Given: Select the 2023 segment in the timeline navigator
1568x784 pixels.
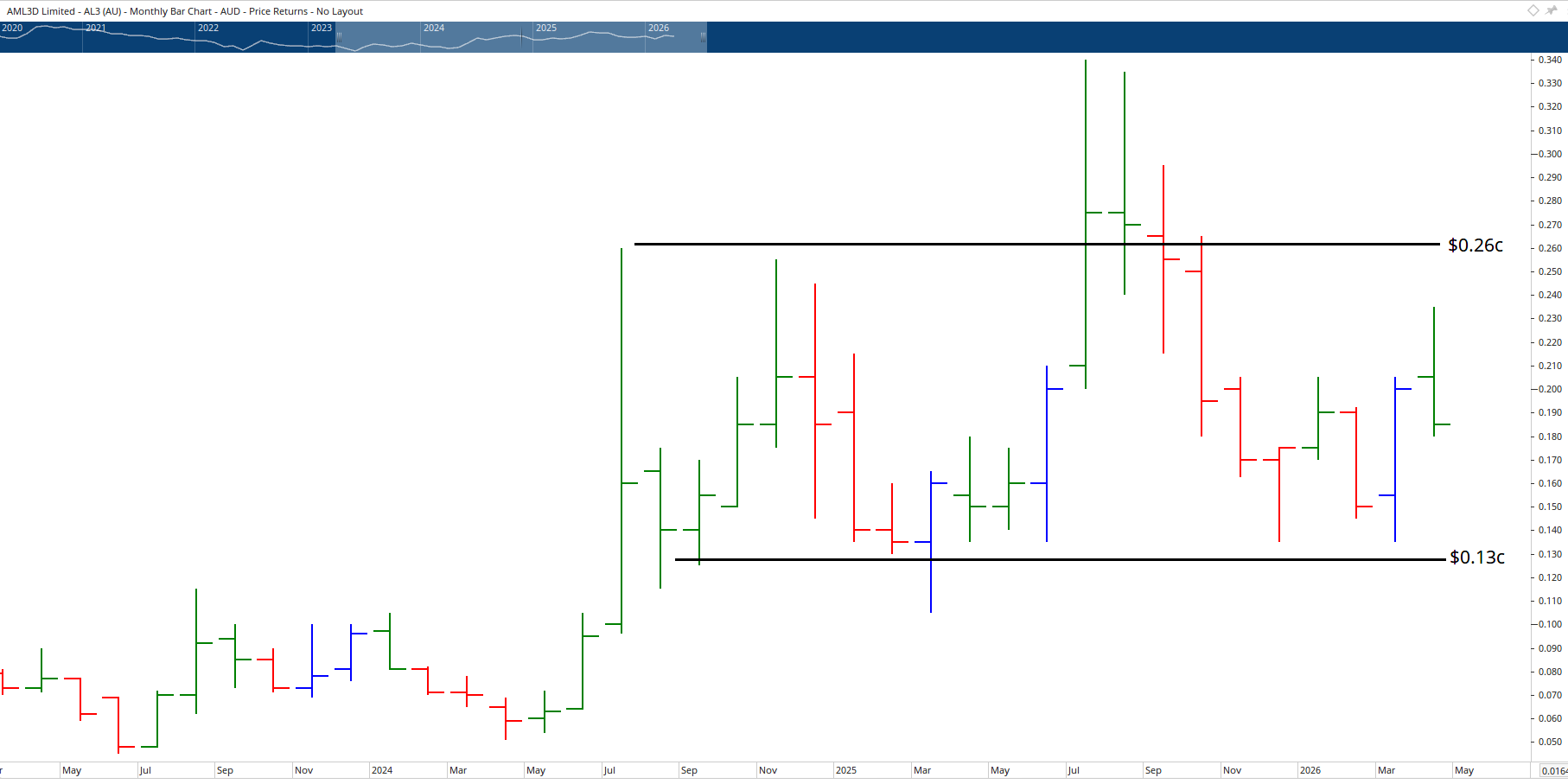Looking at the screenshot, I should 322,29.
